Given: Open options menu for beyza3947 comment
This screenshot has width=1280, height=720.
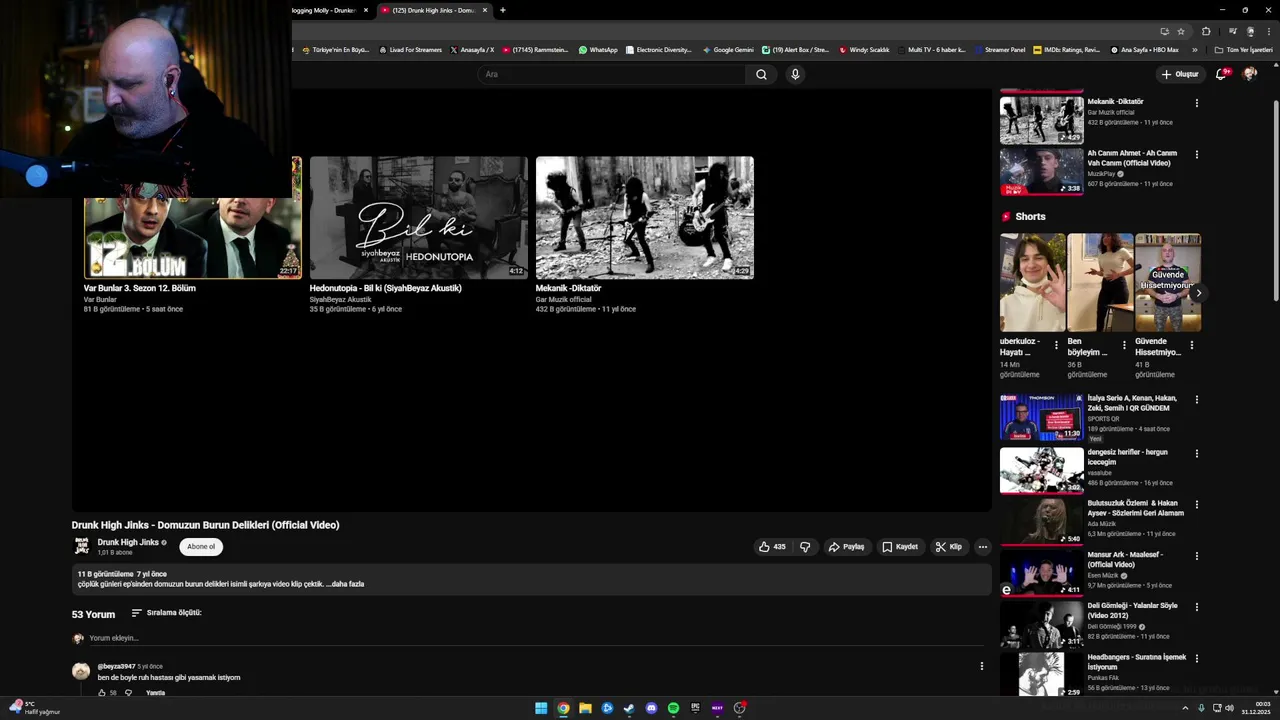Looking at the screenshot, I should 981,666.
